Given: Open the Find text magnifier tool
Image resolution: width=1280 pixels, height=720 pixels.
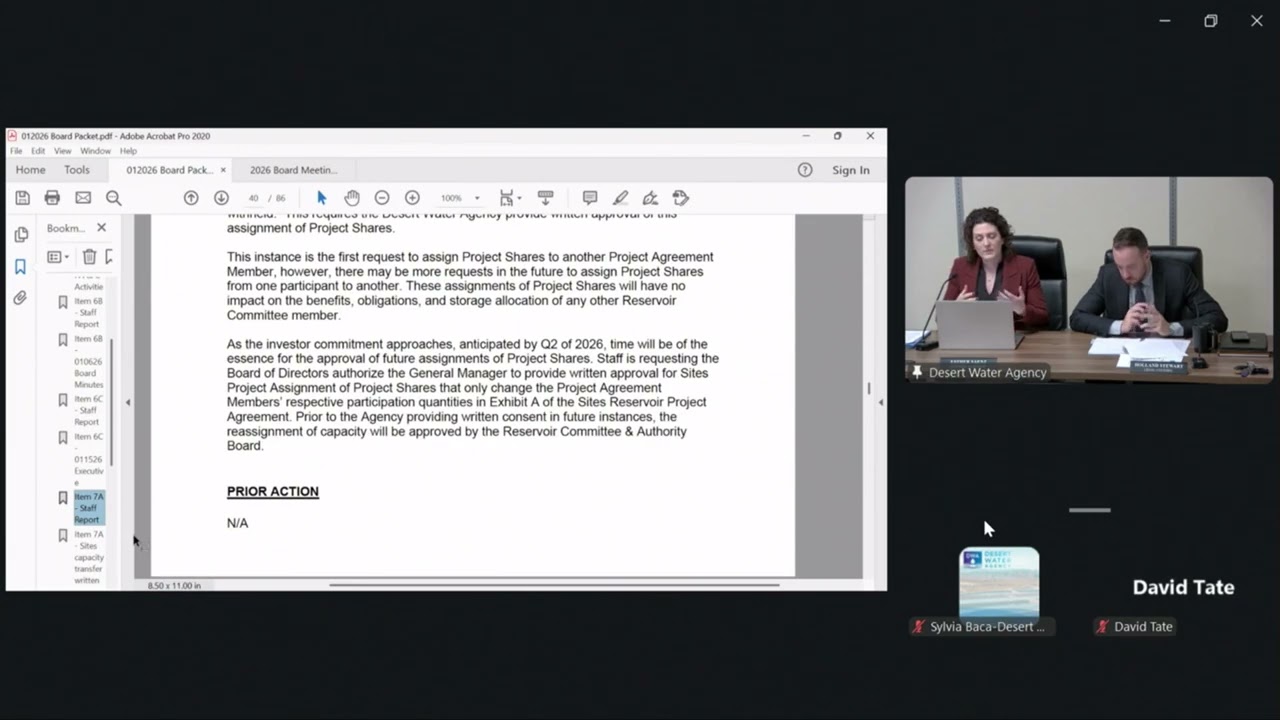Looking at the screenshot, I should [x=114, y=198].
